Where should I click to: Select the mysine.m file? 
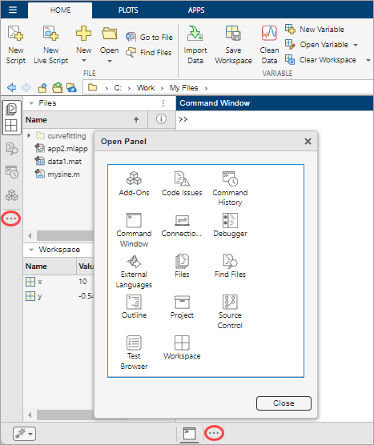[58, 174]
